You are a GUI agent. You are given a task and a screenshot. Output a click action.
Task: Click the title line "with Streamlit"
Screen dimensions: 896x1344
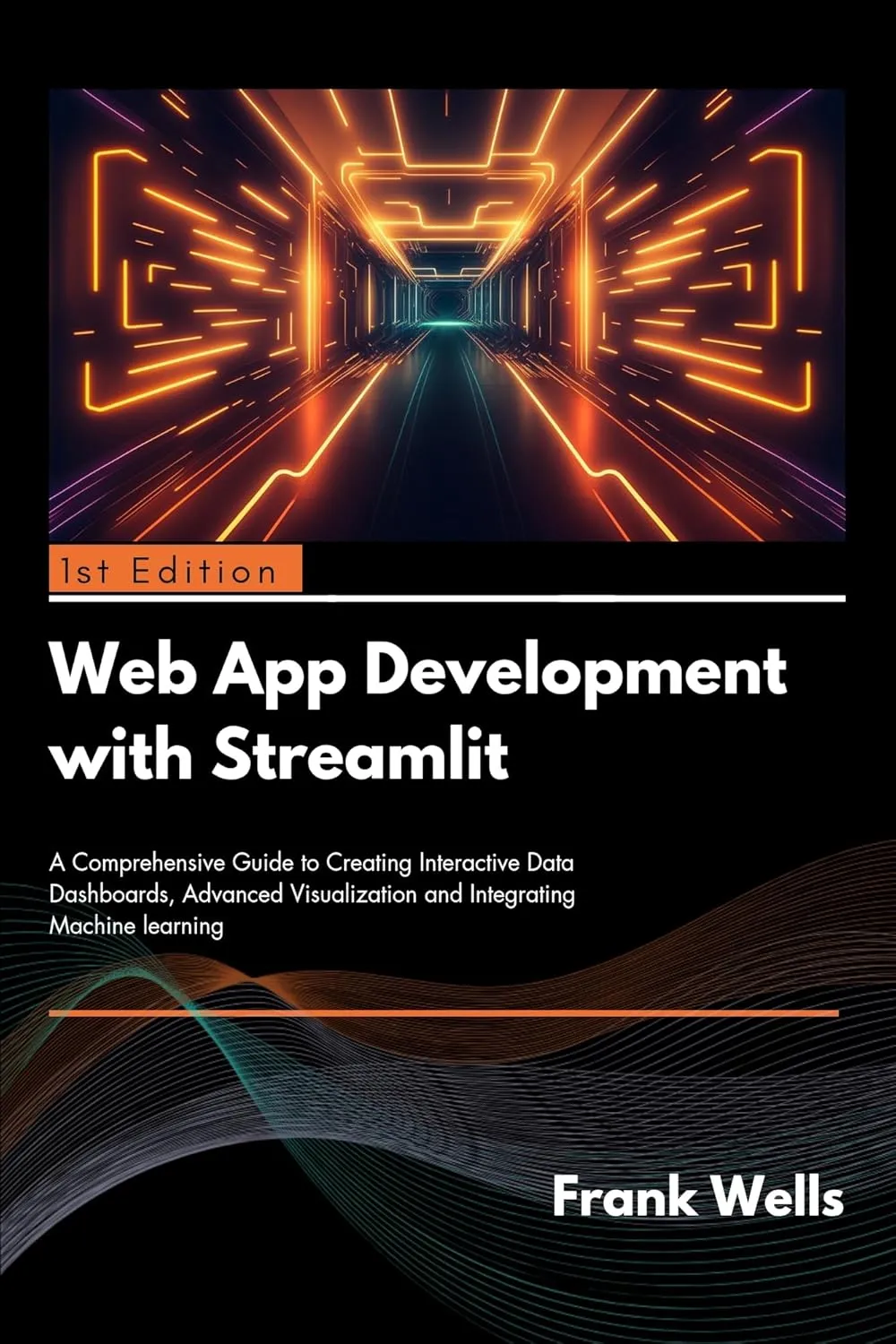click(x=280, y=754)
